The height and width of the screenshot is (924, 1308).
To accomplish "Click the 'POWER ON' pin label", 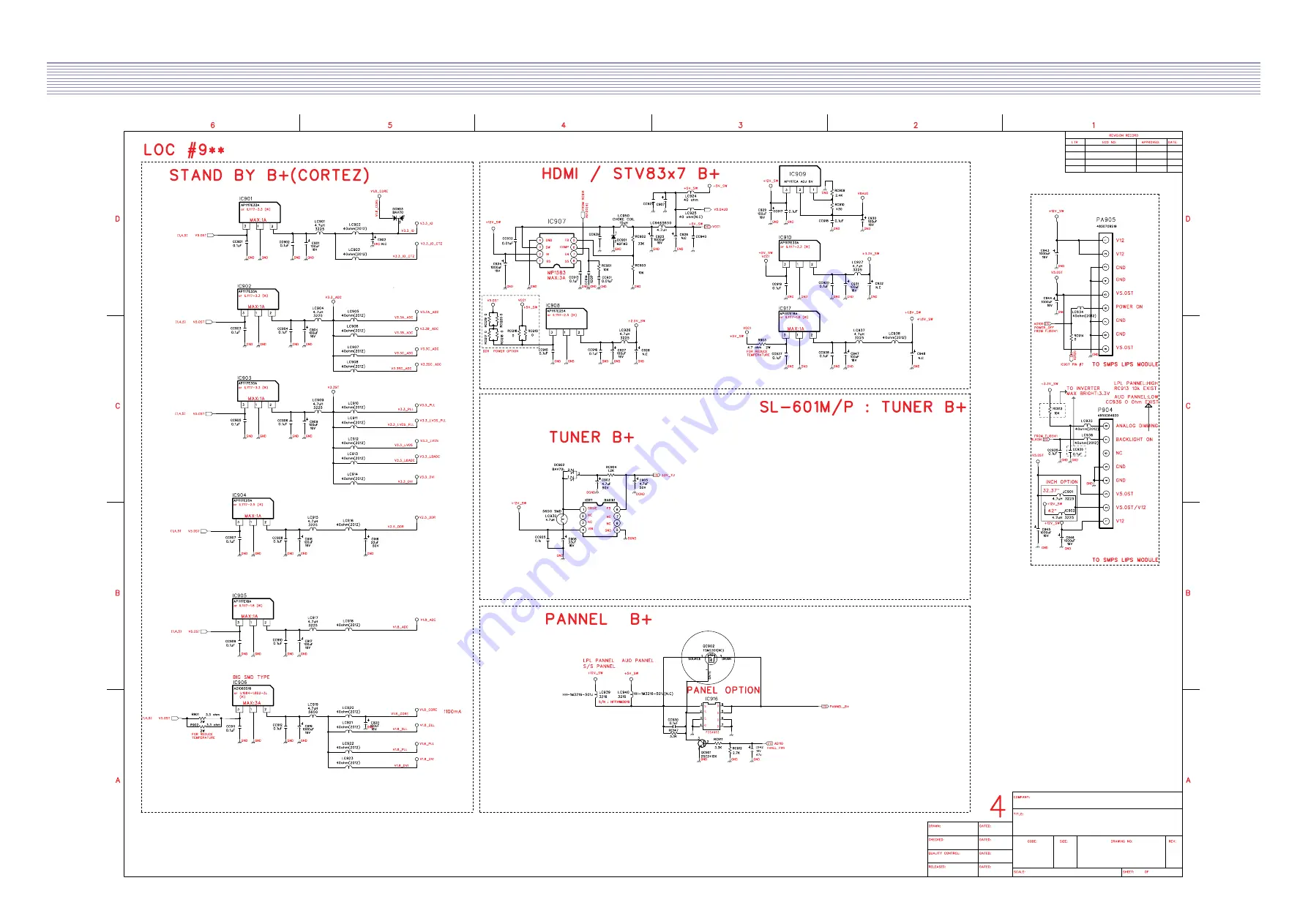I will point(1129,307).
